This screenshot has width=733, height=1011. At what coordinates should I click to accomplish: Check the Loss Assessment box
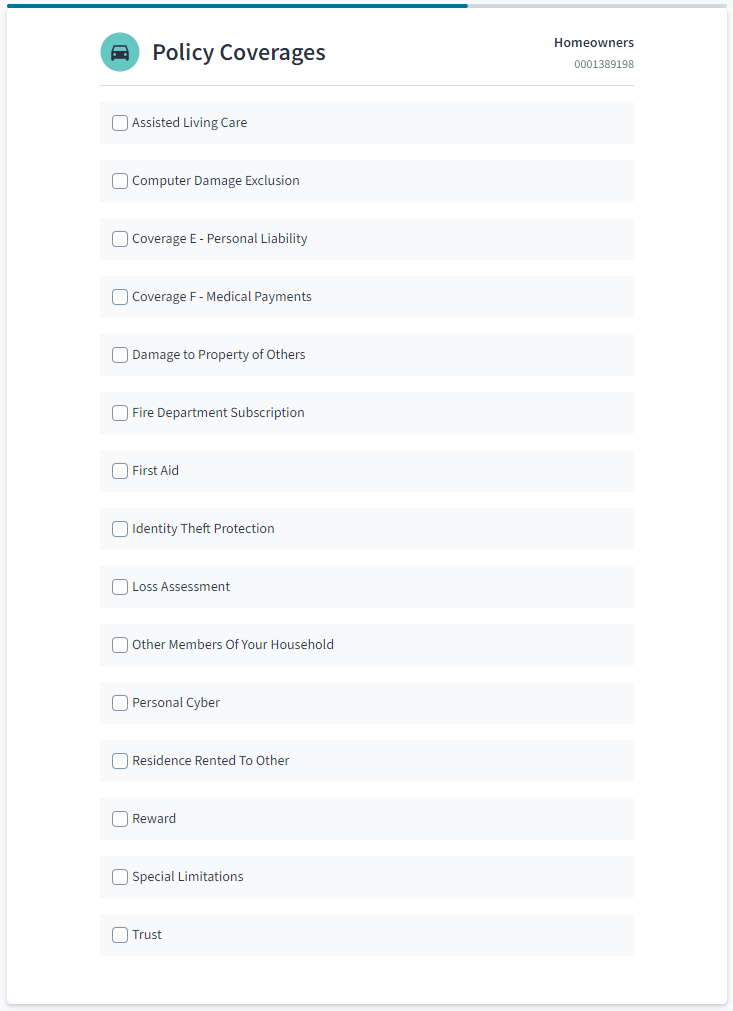click(x=120, y=587)
